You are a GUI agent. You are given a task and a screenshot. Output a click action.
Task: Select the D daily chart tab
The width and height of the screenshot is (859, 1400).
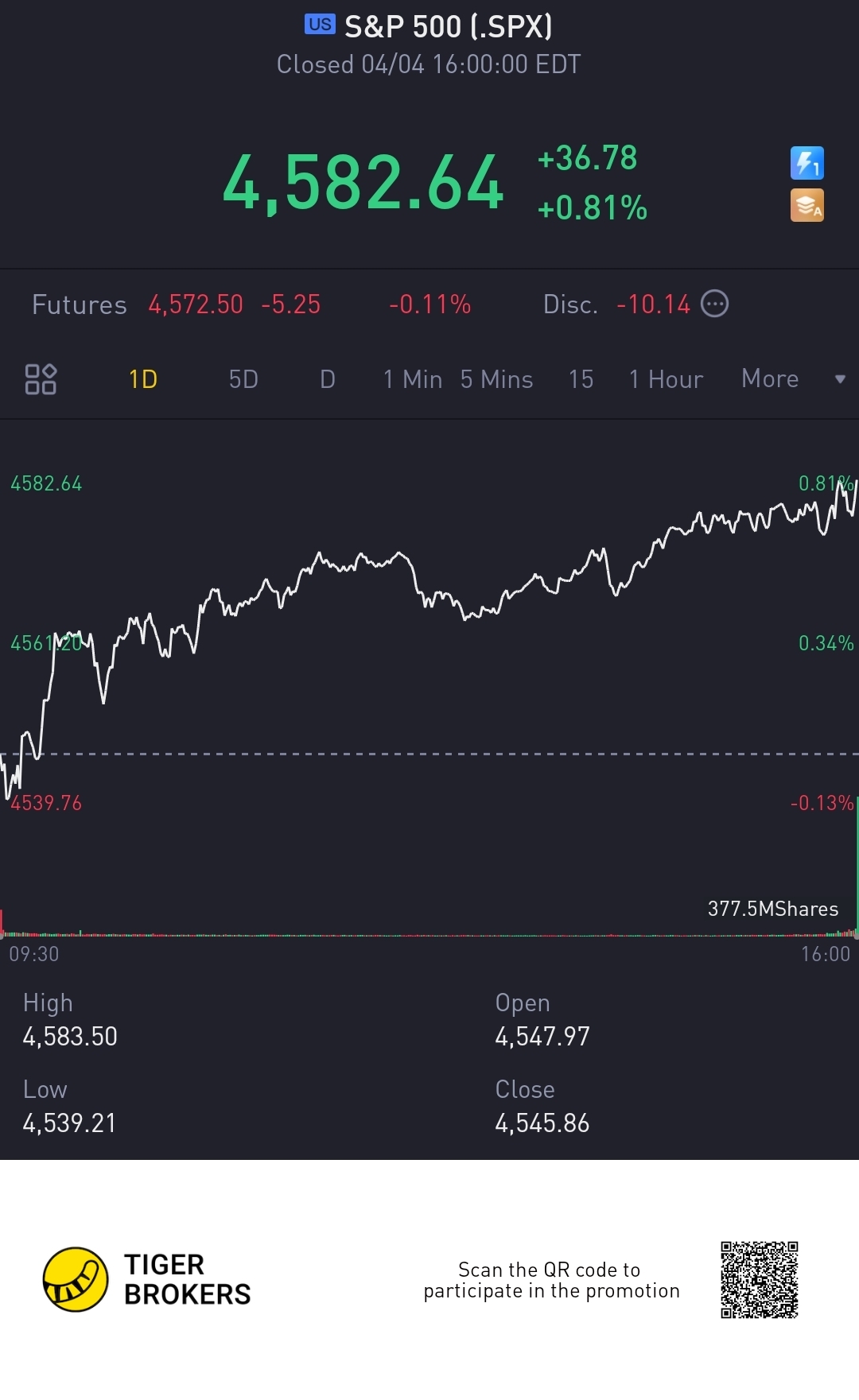point(328,379)
